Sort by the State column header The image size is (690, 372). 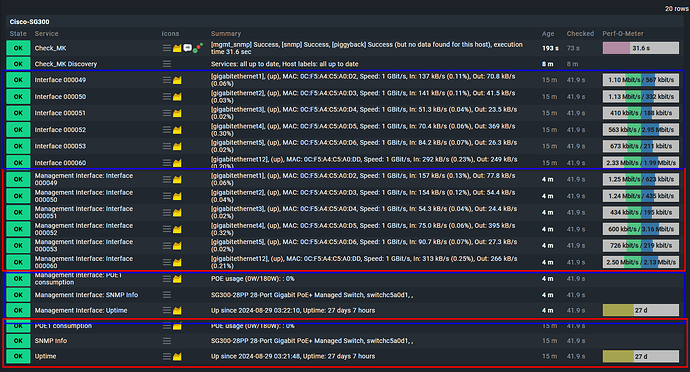coord(18,33)
